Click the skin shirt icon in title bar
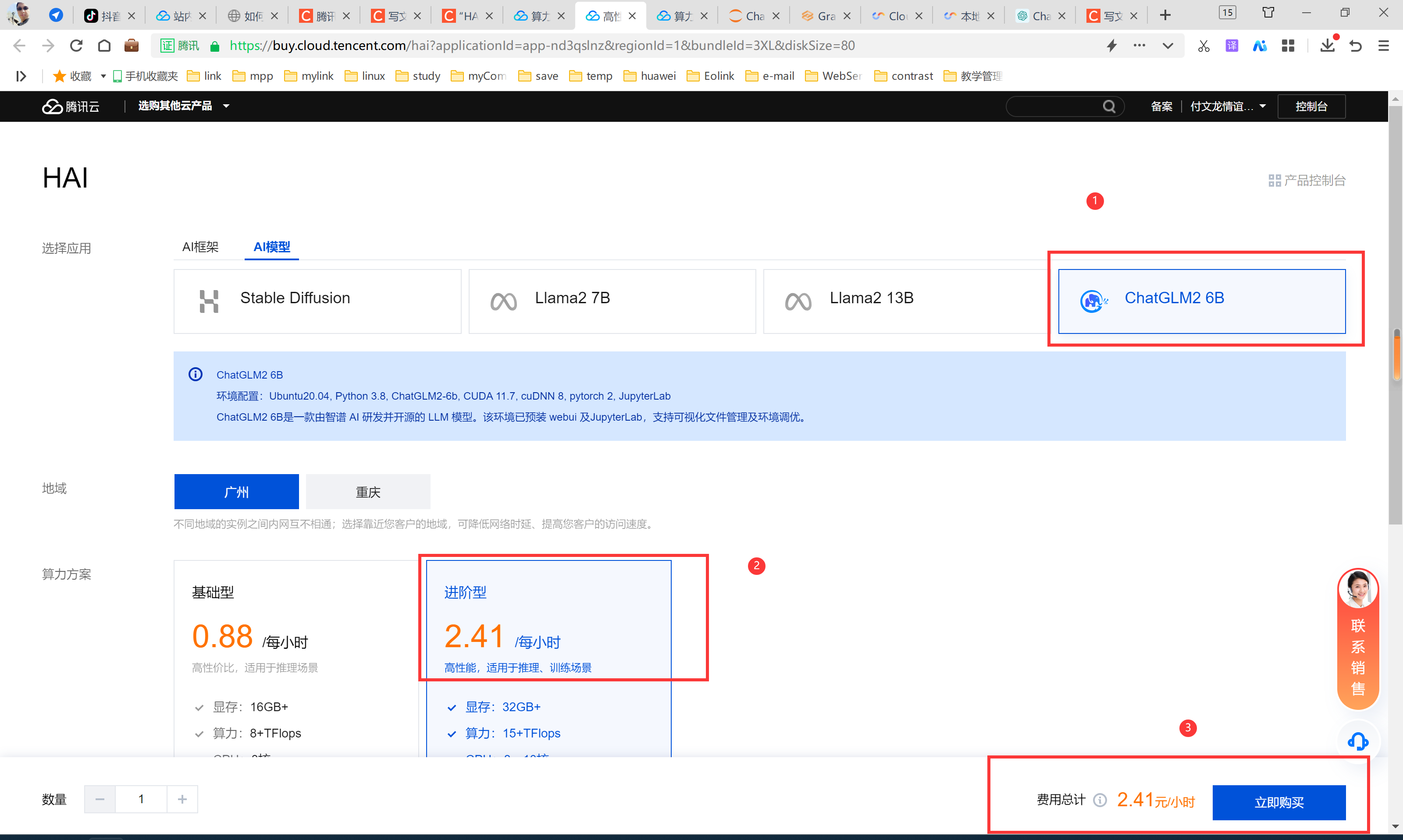Image resolution: width=1403 pixels, height=840 pixels. (1268, 12)
